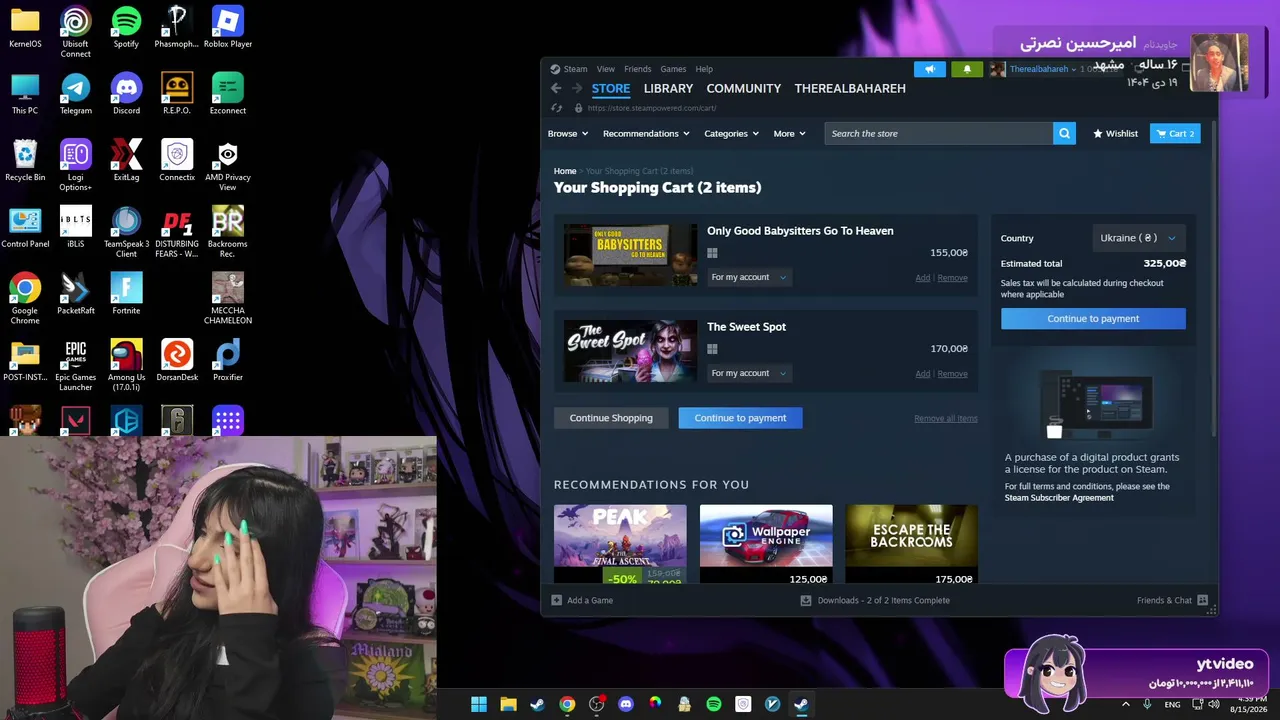Go back with Steam's back arrow

[x=556, y=88]
